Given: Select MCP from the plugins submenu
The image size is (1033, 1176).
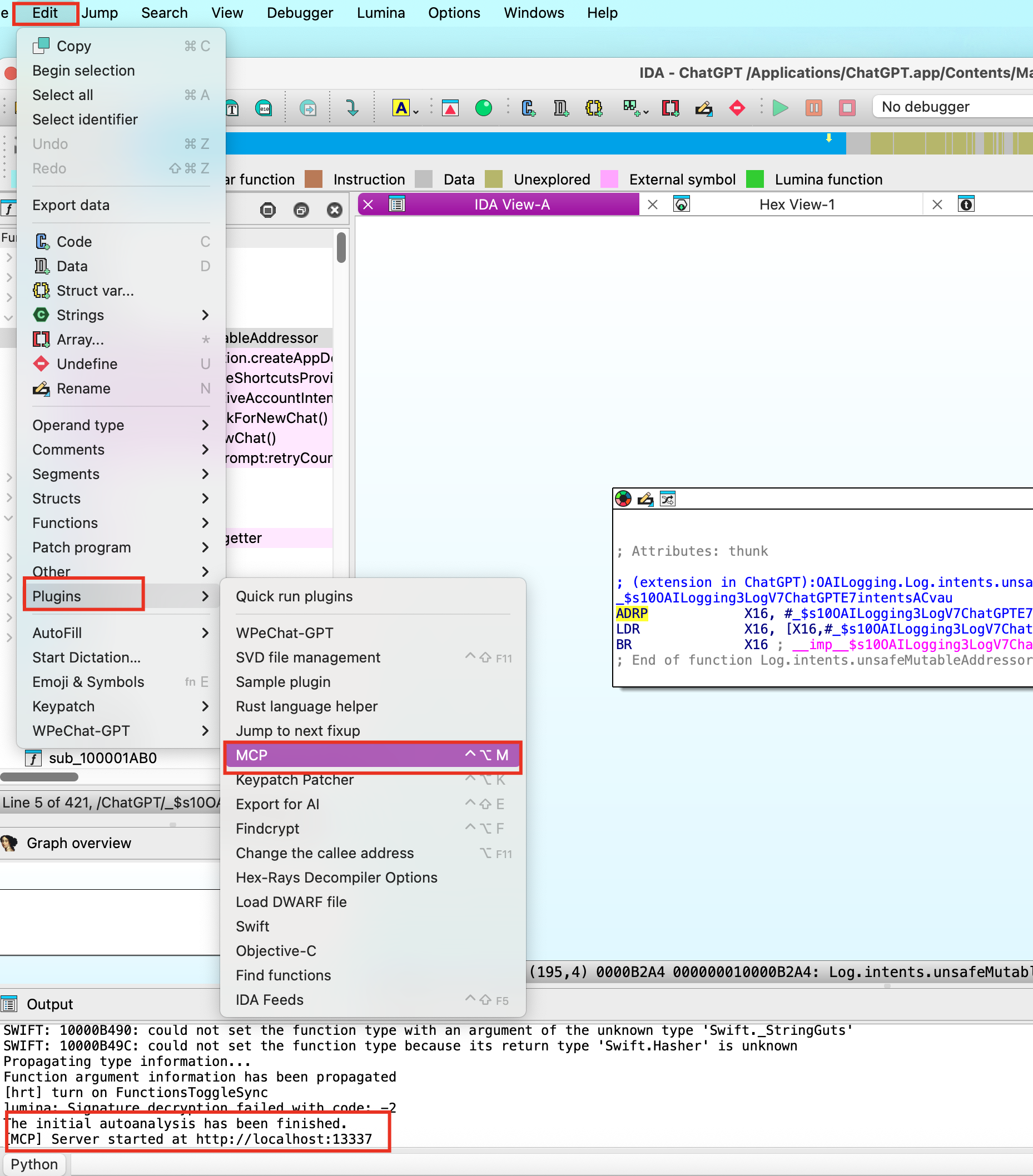Looking at the screenshot, I should point(372,755).
